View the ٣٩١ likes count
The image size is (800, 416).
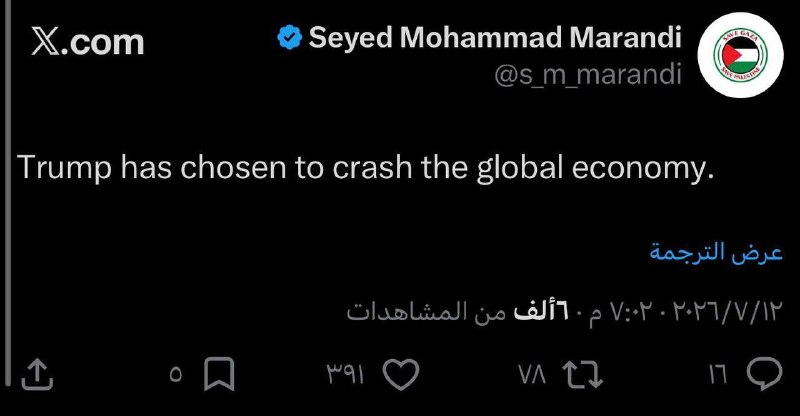click(x=345, y=376)
